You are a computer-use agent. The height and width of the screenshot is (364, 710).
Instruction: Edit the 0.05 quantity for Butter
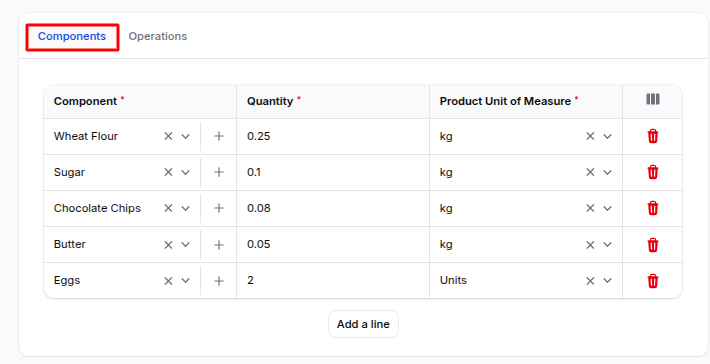point(333,244)
